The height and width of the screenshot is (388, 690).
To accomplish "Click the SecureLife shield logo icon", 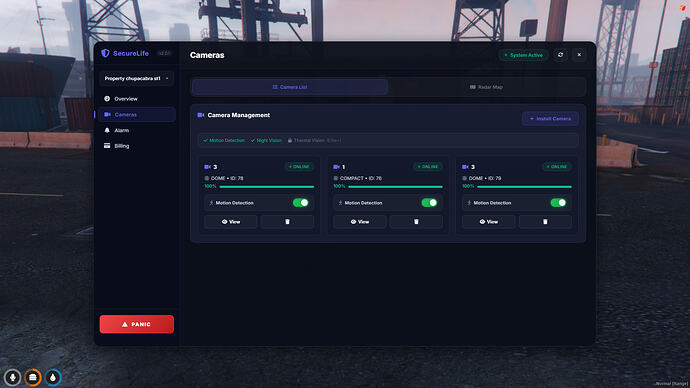I will [x=105, y=53].
